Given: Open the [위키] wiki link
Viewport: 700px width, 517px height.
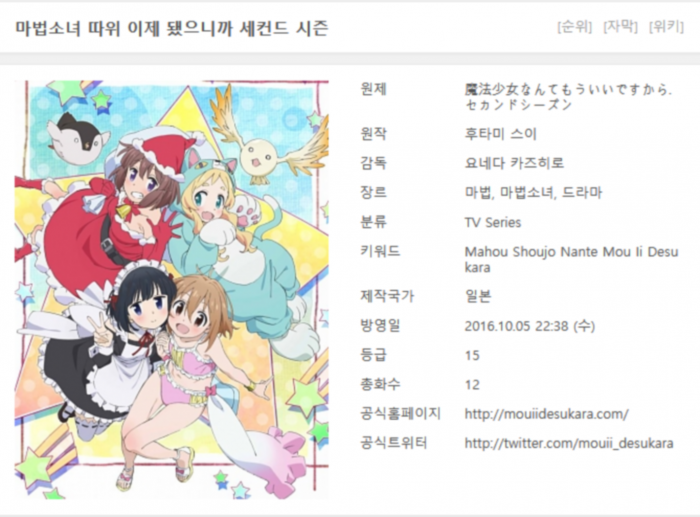Looking at the screenshot, I should (x=666, y=27).
